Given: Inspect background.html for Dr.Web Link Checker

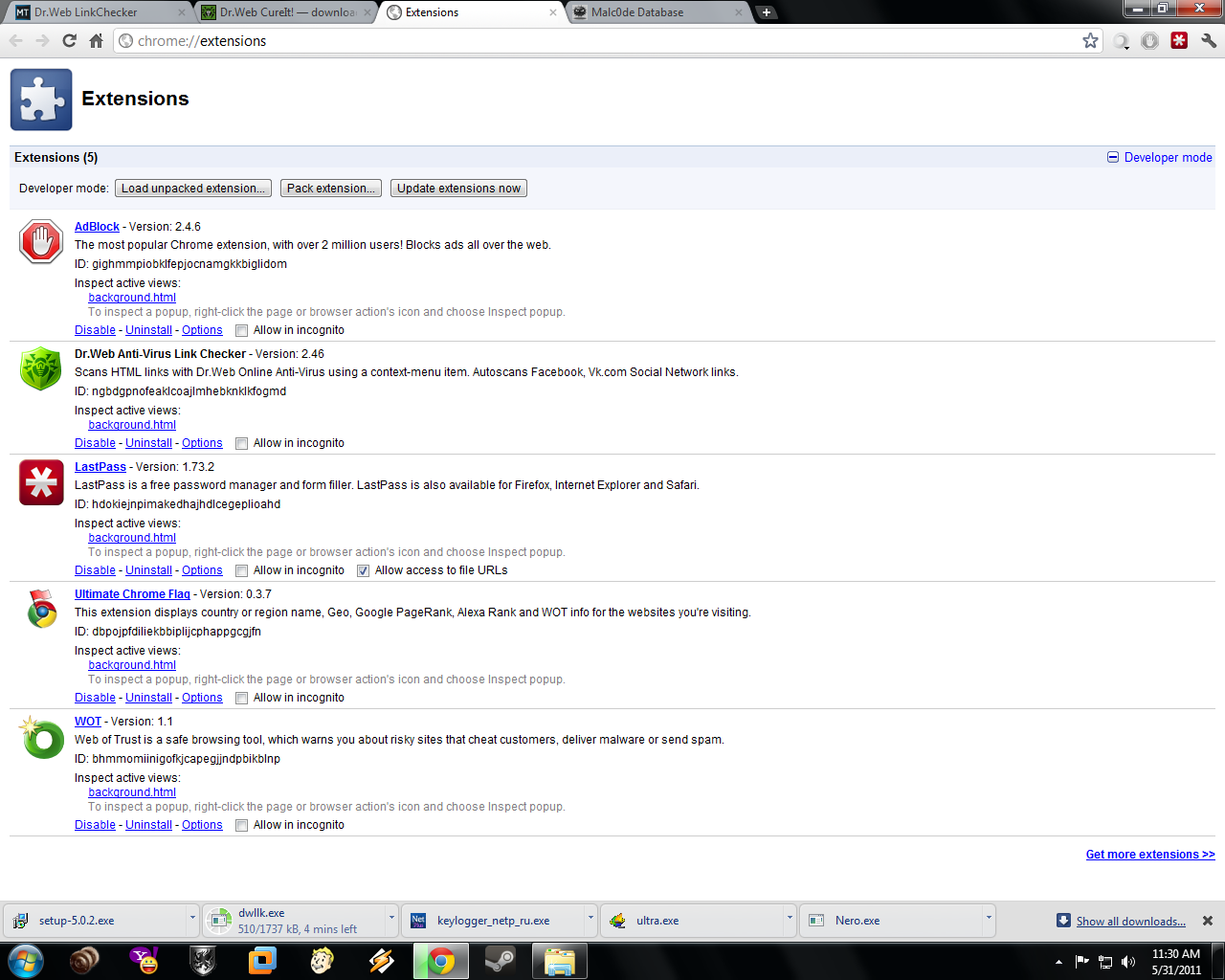Looking at the screenshot, I should coord(132,425).
